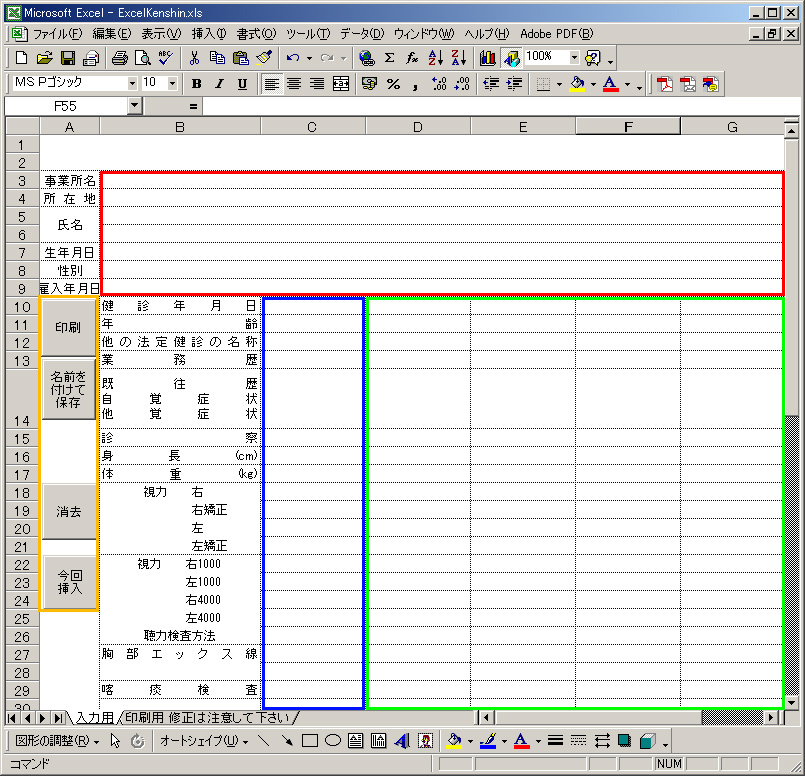Toggle Bold formatting
Viewport: 805px width, 776px height.
point(196,84)
